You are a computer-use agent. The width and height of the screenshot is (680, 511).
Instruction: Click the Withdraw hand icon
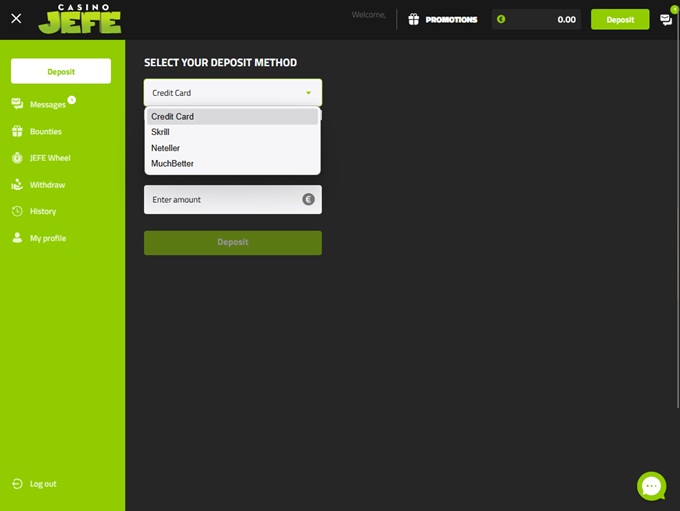17,185
